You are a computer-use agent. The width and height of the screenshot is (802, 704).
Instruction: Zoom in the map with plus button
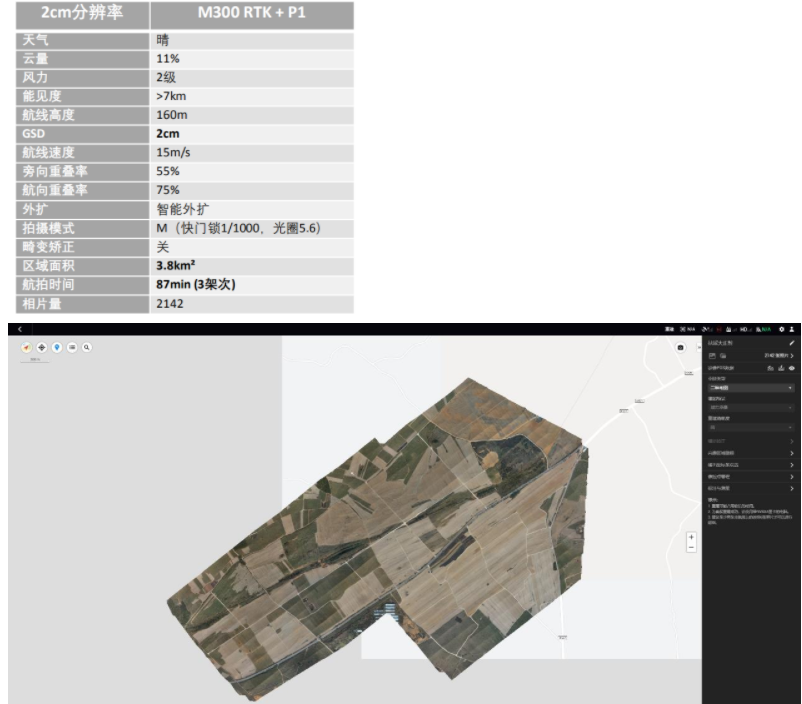pyautogui.click(x=691, y=537)
